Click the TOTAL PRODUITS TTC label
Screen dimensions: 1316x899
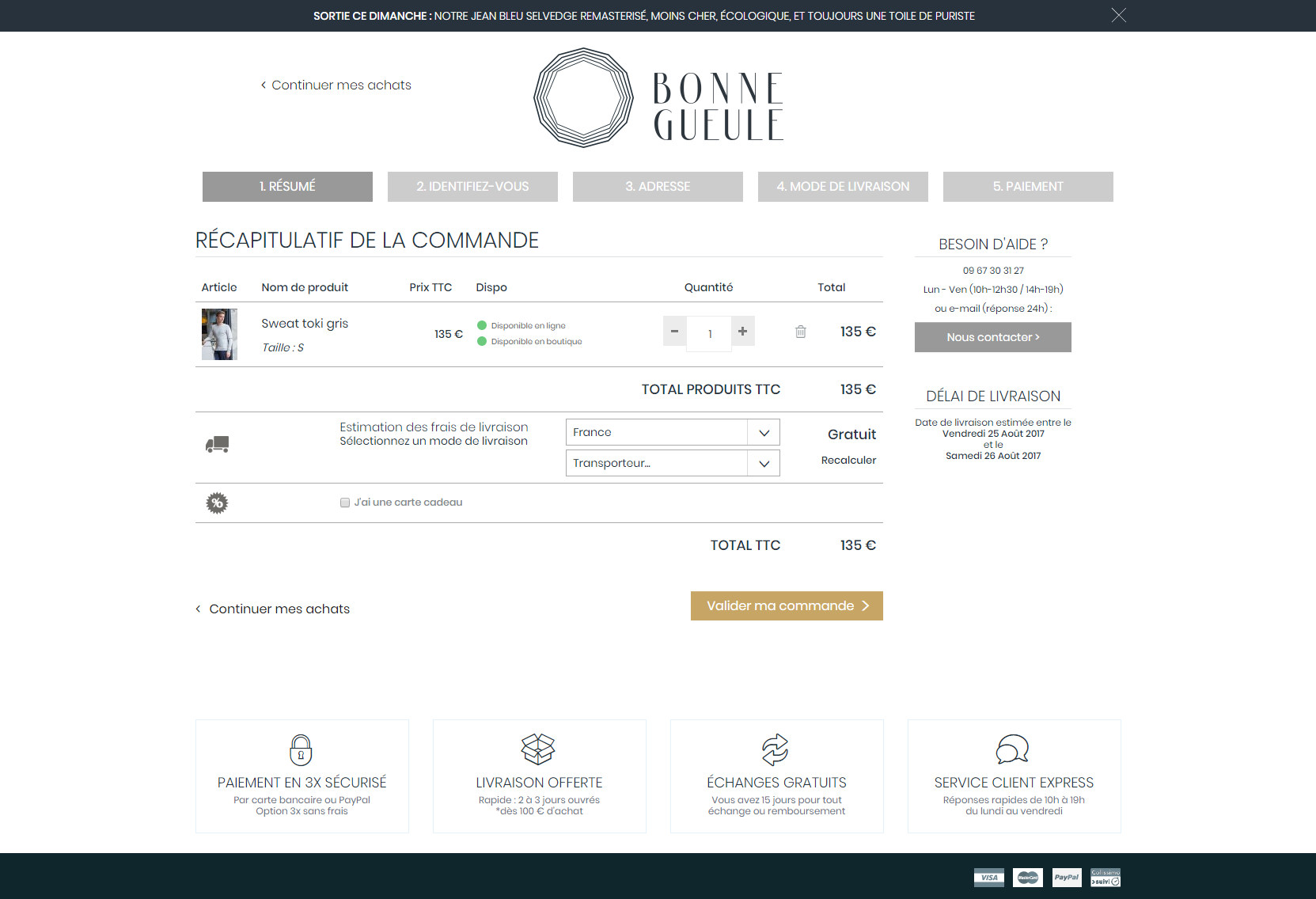coord(711,389)
